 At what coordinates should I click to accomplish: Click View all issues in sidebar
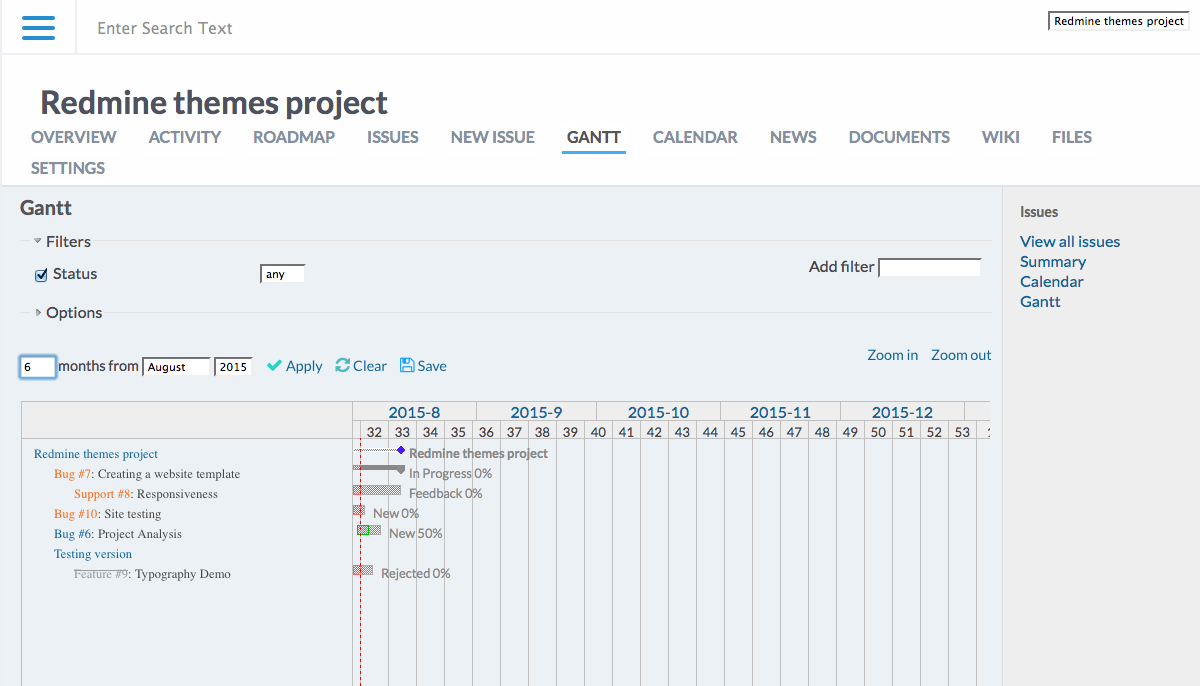(1069, 242)
